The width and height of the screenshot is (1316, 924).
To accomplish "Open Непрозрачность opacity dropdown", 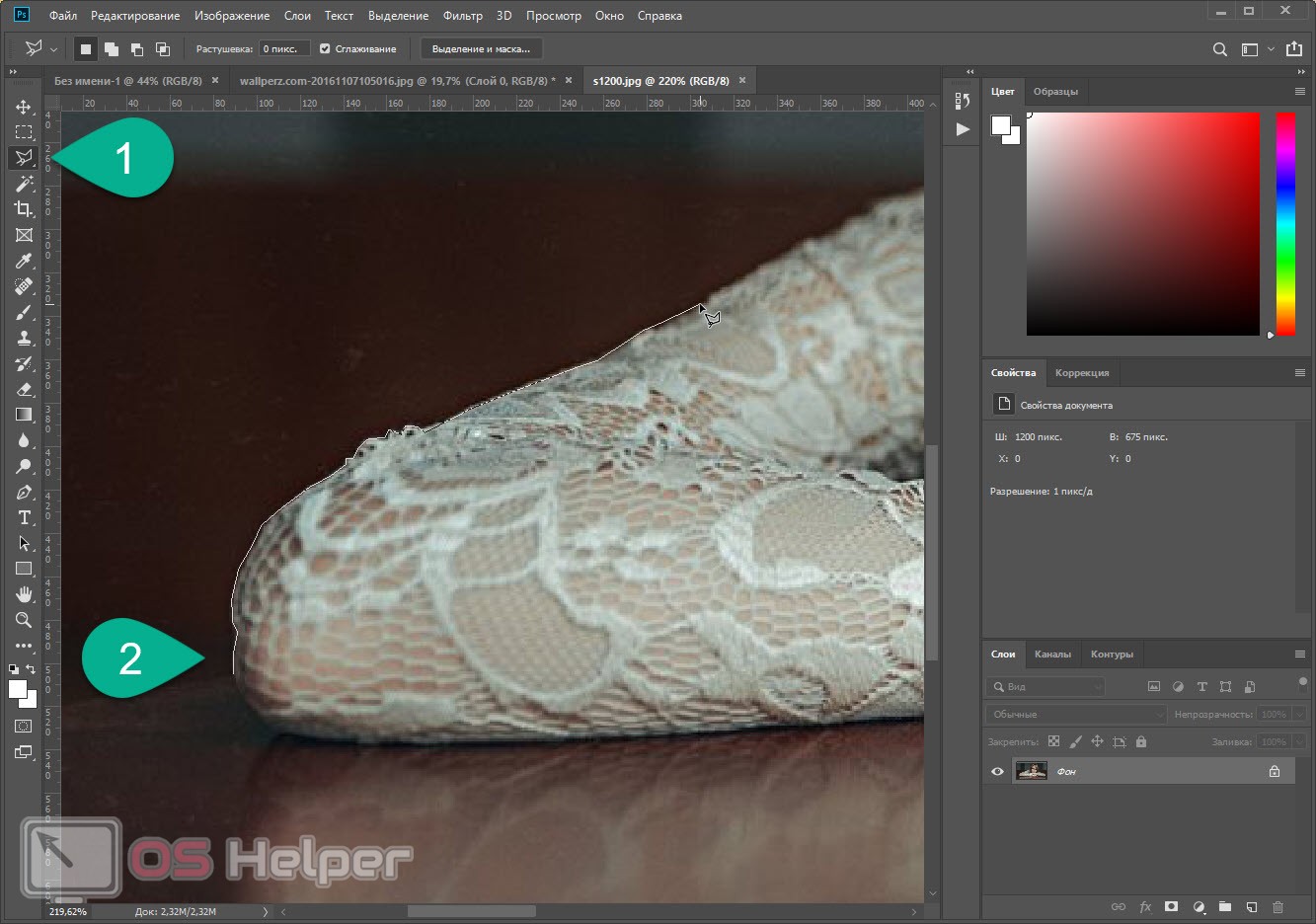I will point(1299,714).
